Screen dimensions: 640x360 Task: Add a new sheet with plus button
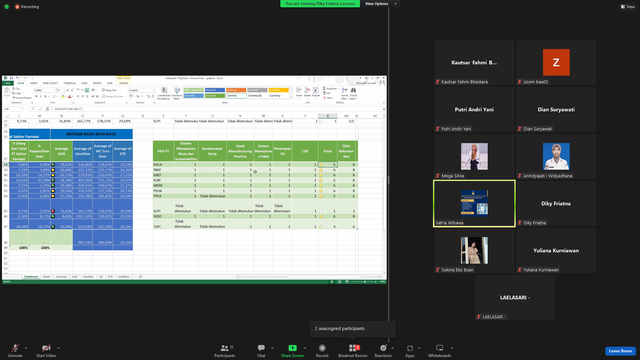140,277
